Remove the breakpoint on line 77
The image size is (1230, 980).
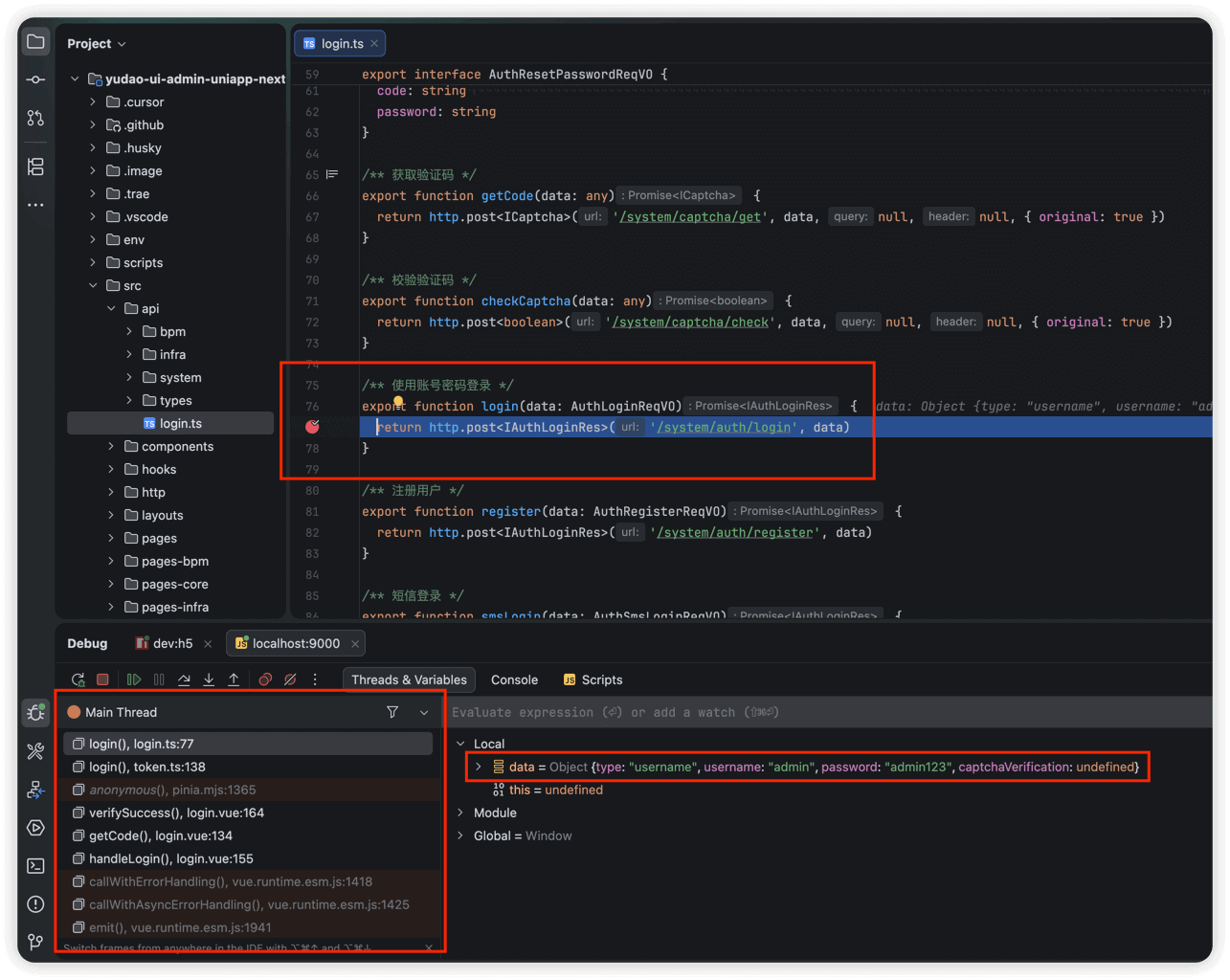point(312,427)
